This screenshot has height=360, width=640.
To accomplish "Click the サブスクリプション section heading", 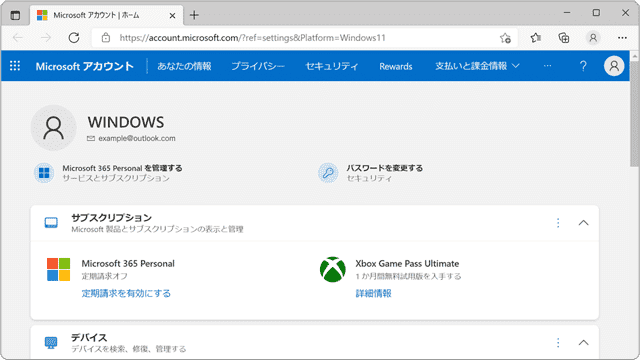I will pyautogui.click(x=111, y=218).
